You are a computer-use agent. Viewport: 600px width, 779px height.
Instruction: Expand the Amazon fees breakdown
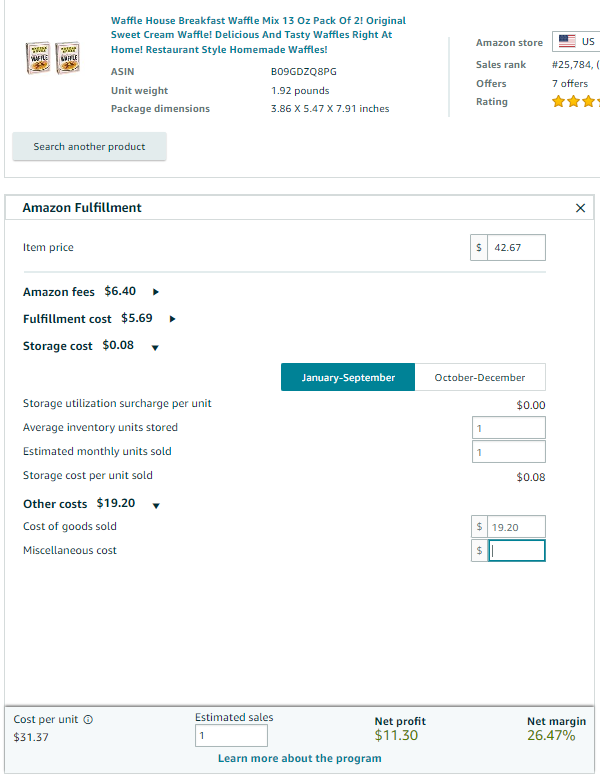point(155,292)
